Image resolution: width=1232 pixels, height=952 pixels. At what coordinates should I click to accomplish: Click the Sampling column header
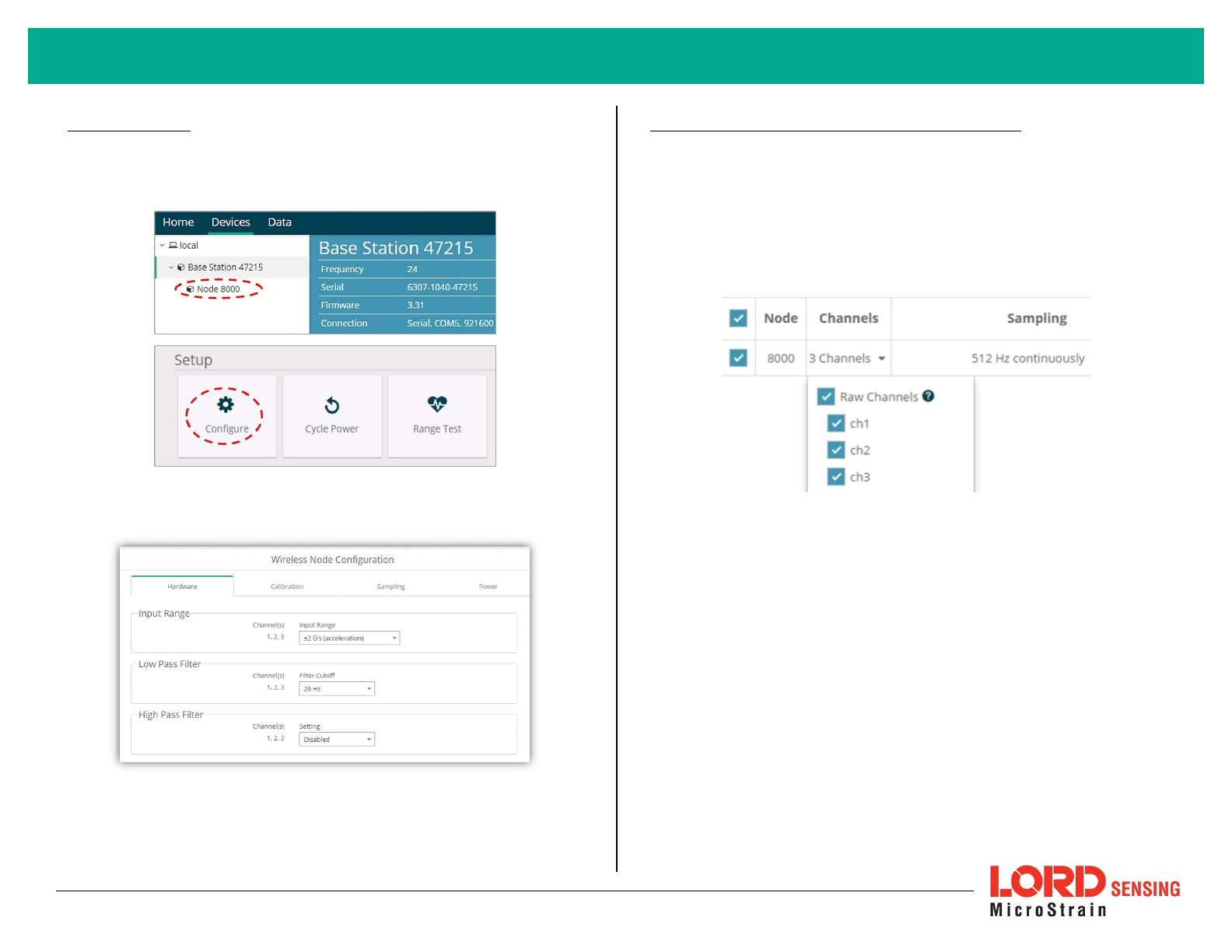pyautogui.click(x=1037, y=318)
